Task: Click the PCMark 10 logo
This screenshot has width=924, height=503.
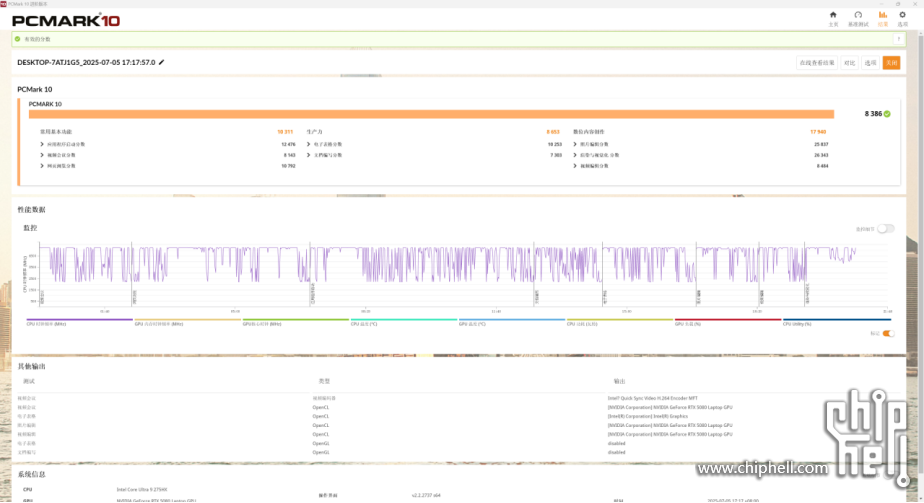Action: 65,21
